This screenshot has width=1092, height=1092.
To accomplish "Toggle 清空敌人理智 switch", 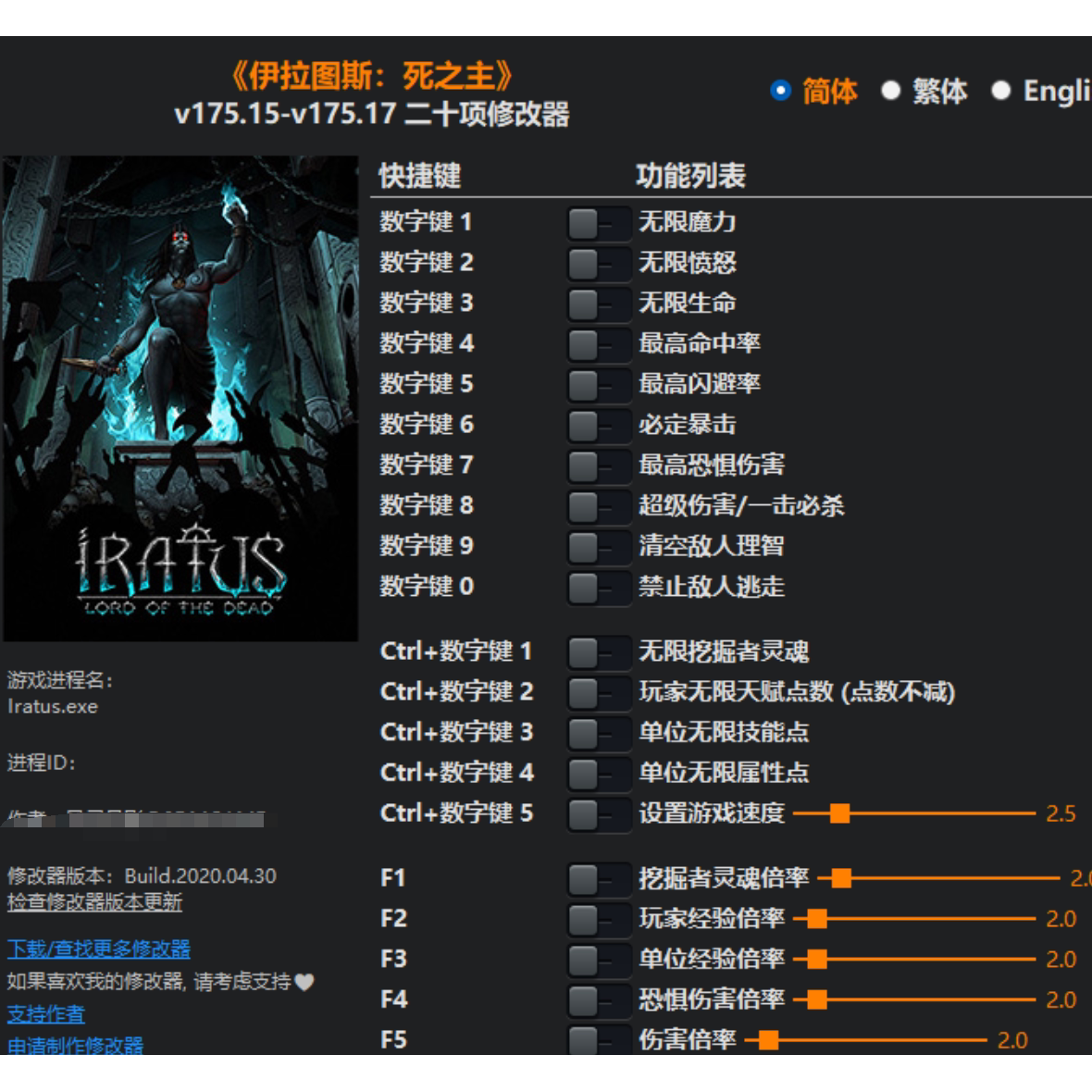I will [x=599, y=547].
